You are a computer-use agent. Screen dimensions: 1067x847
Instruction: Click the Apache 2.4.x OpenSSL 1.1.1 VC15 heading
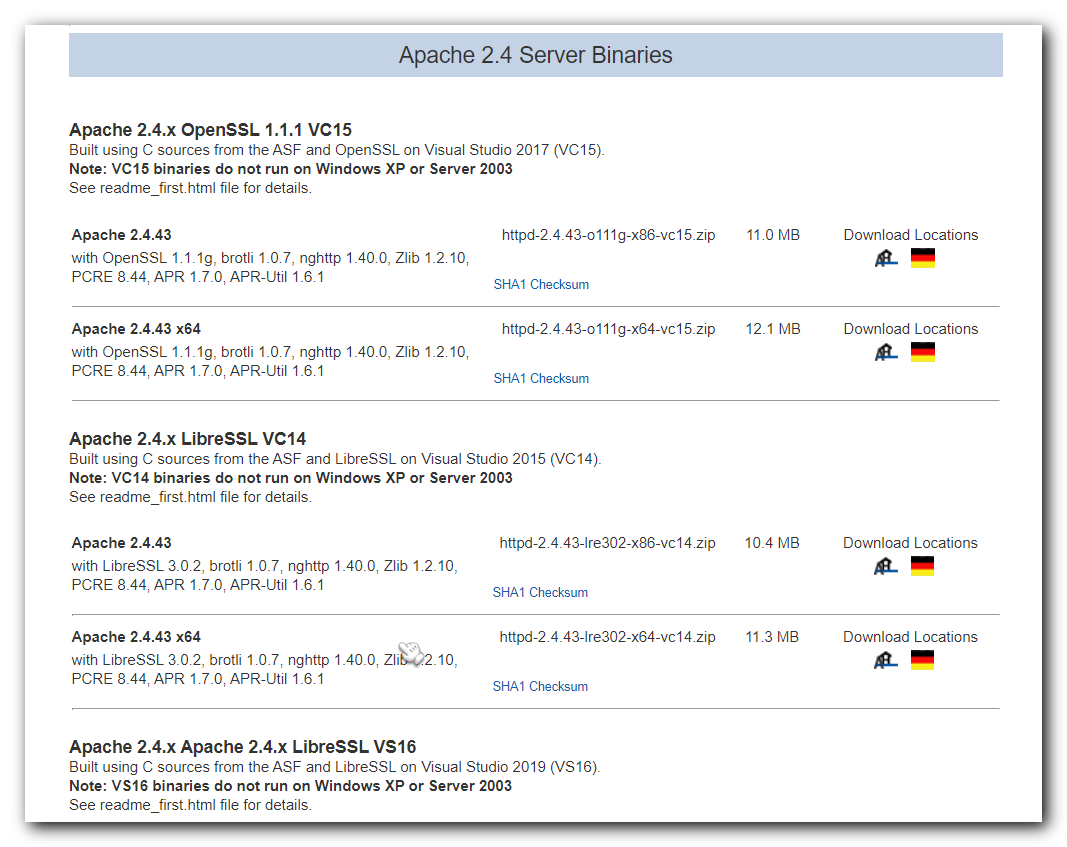pyautogui.click(x=210, y=130)
